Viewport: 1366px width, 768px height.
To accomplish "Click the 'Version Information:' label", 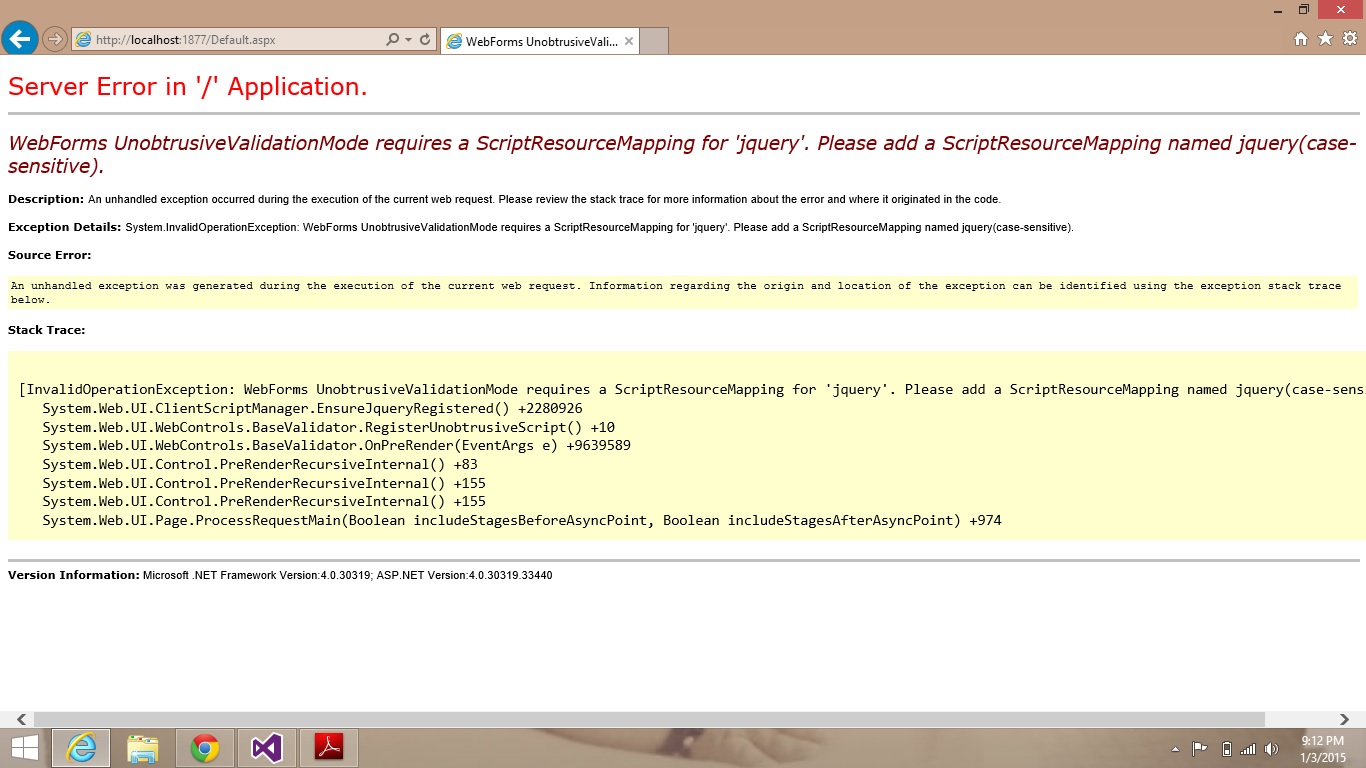I will click(74, 575).
